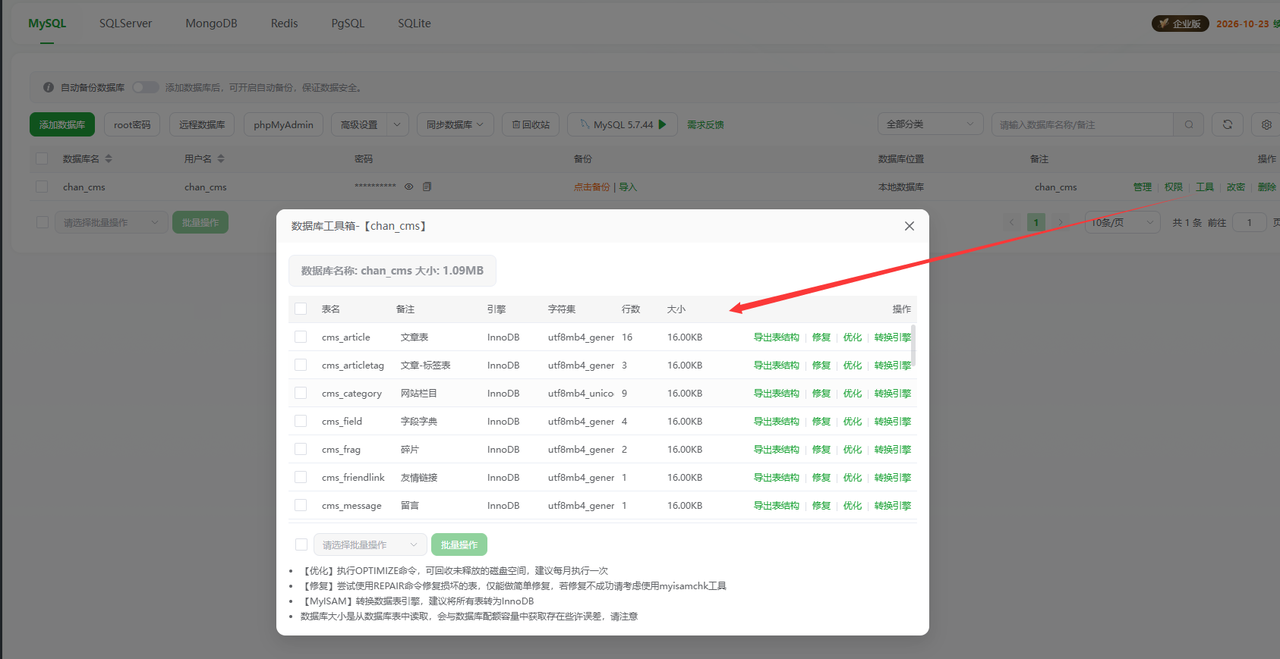Check the cms_article table checkbox

[x=301, y=337]
